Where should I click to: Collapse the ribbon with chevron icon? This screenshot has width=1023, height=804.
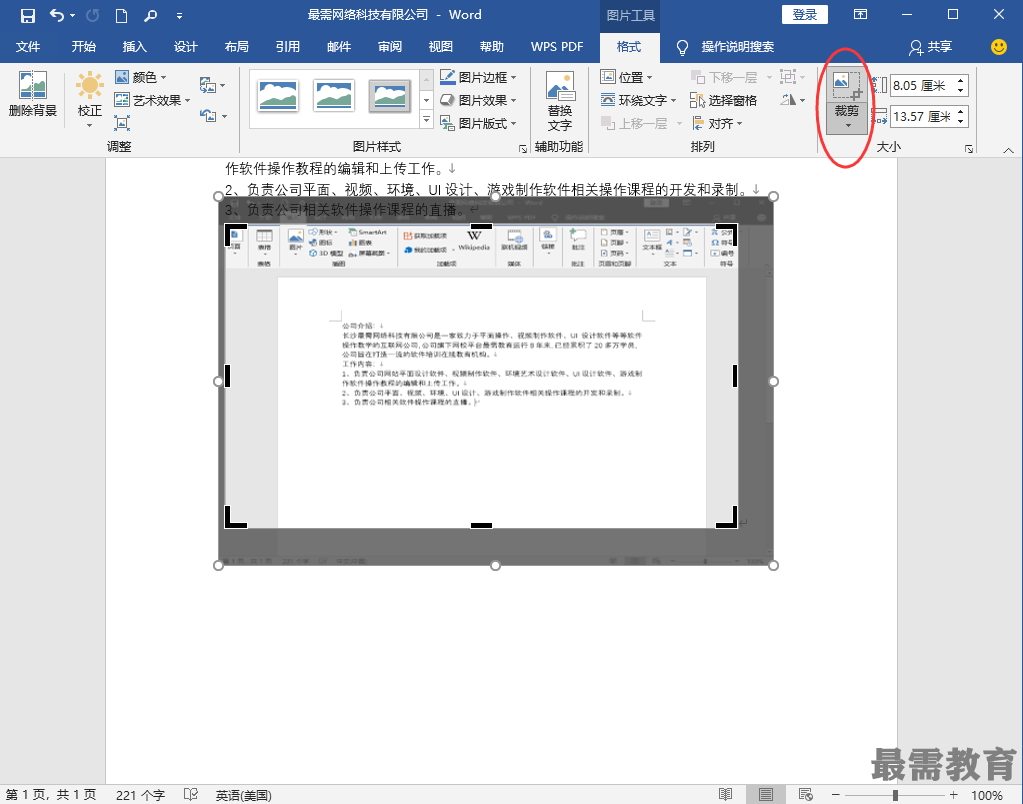click(1008, 150)
